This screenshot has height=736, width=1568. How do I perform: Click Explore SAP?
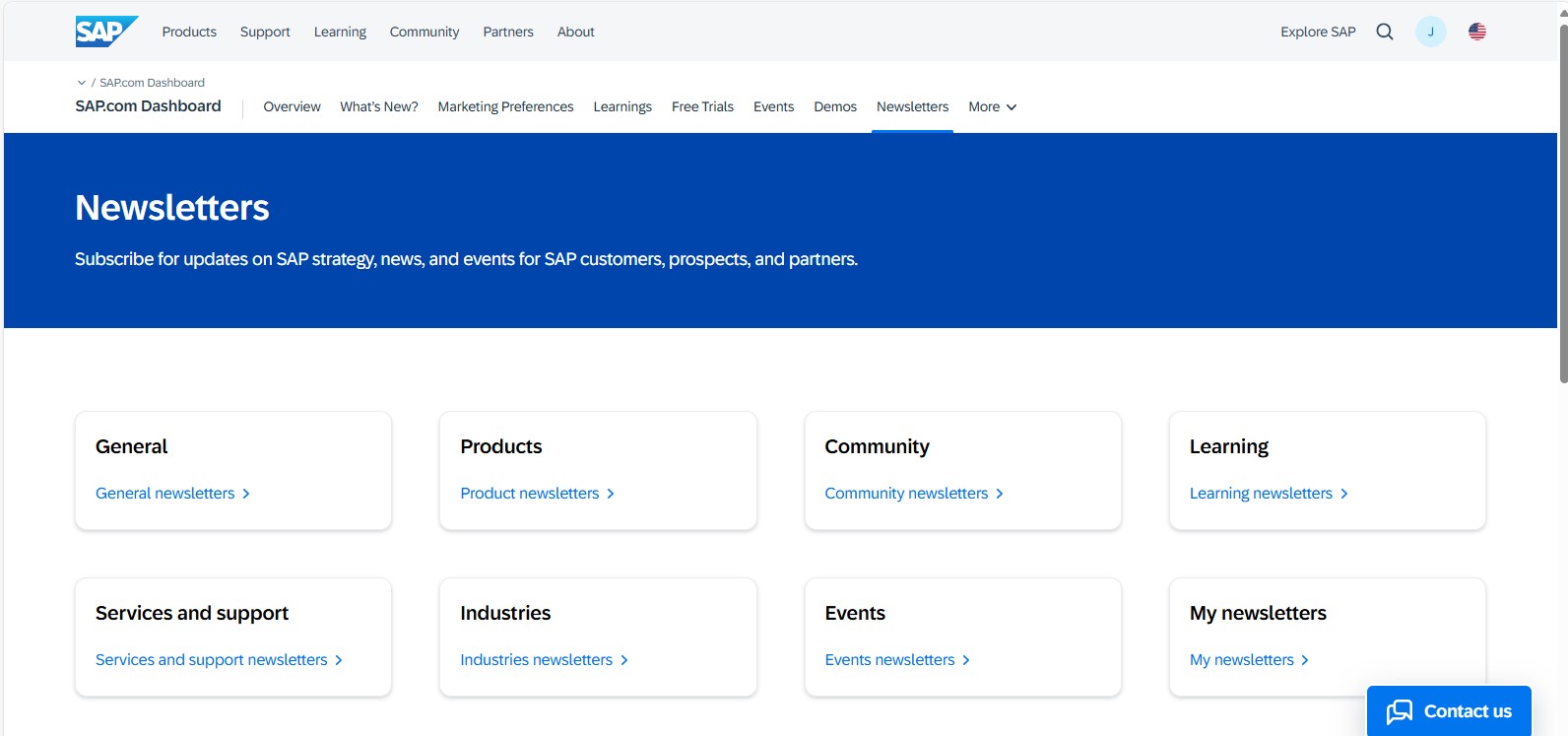[1317, 32]
